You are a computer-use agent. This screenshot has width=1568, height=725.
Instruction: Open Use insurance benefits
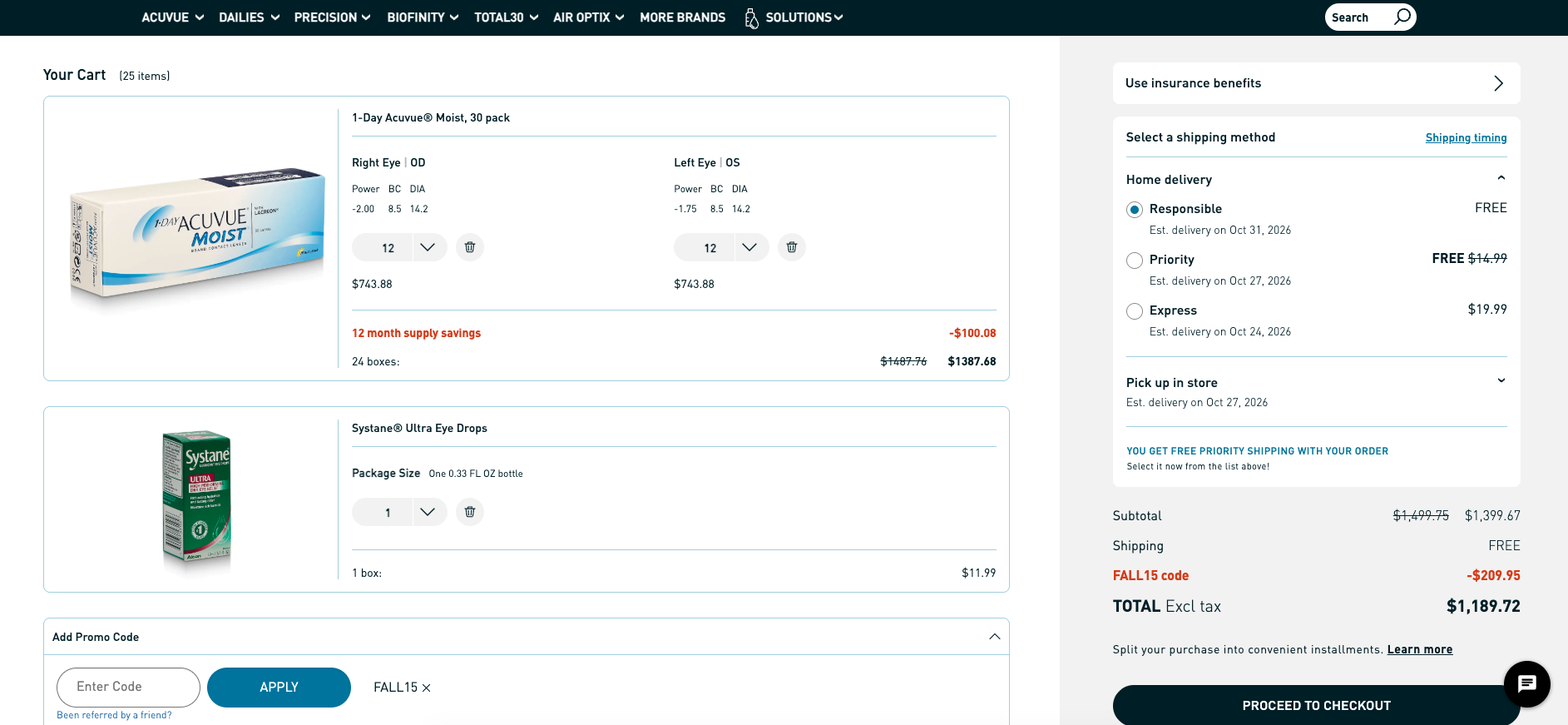click(x=1316, y=83)
